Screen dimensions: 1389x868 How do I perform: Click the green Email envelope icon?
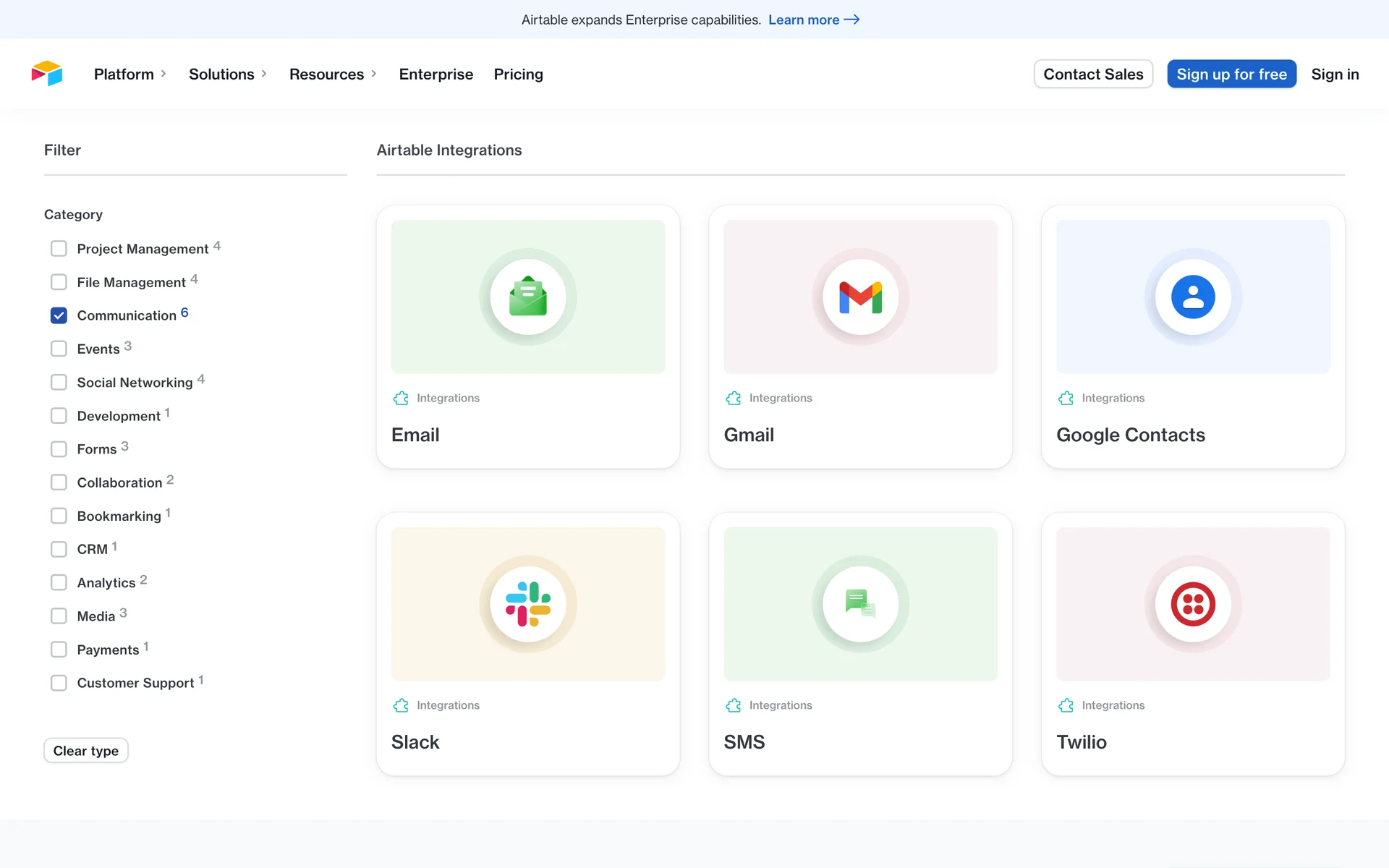(x=528, y=297)
